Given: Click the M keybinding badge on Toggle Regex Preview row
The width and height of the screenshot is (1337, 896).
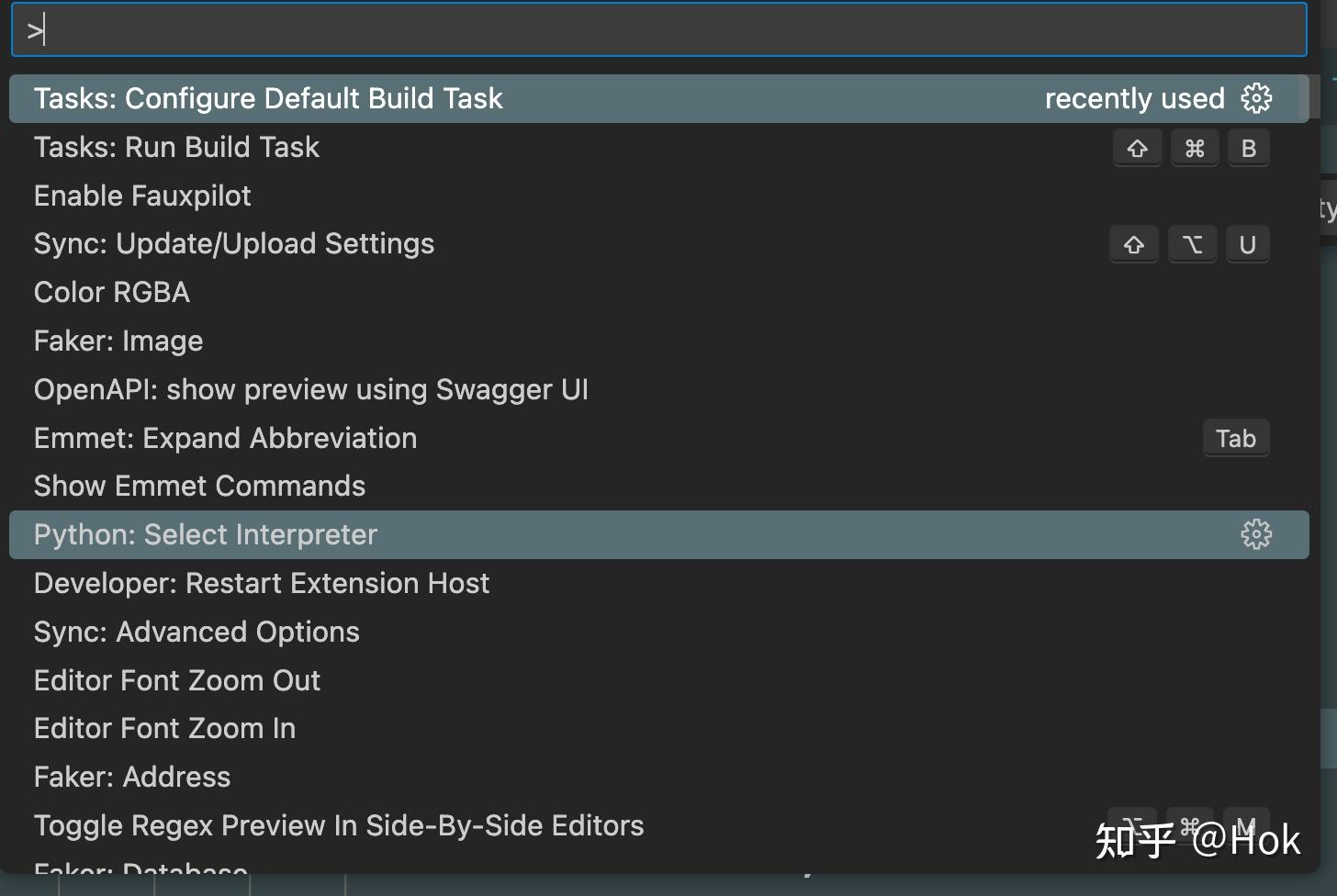Looking at the screenshot, I should click(x=1248, y=825).
